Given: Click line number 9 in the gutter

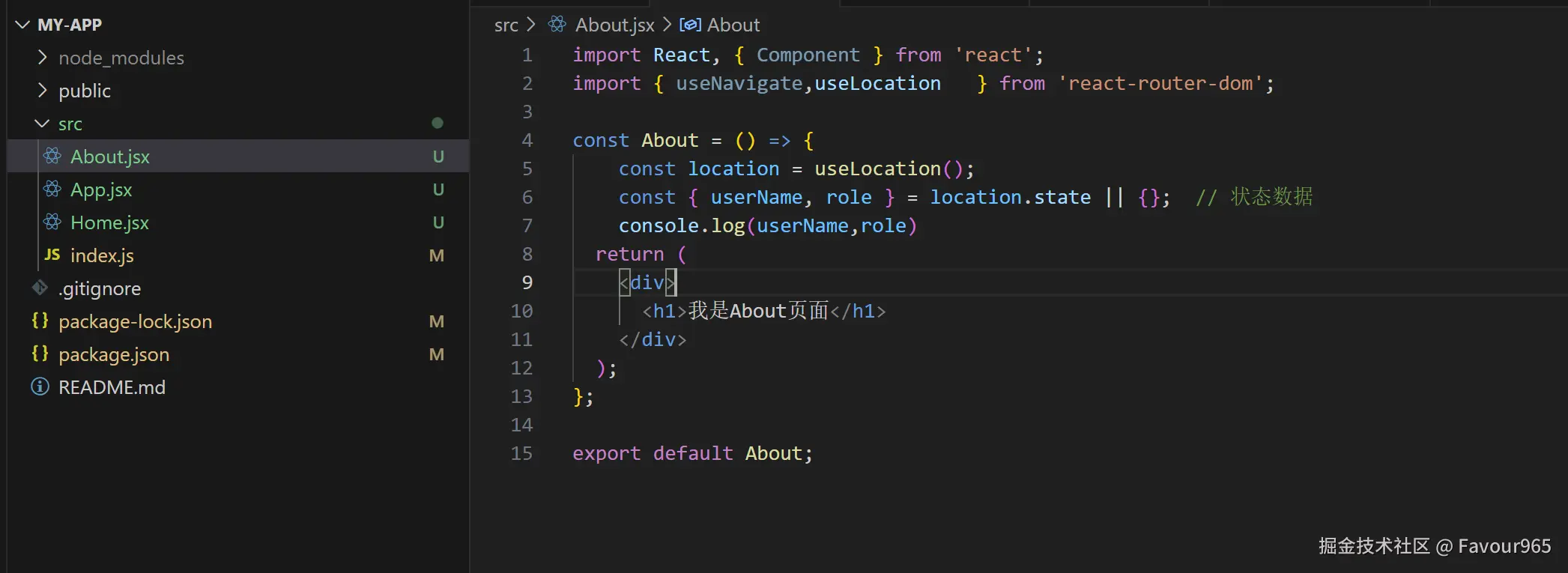Looking at the screenshot, I should pos(527,282).
